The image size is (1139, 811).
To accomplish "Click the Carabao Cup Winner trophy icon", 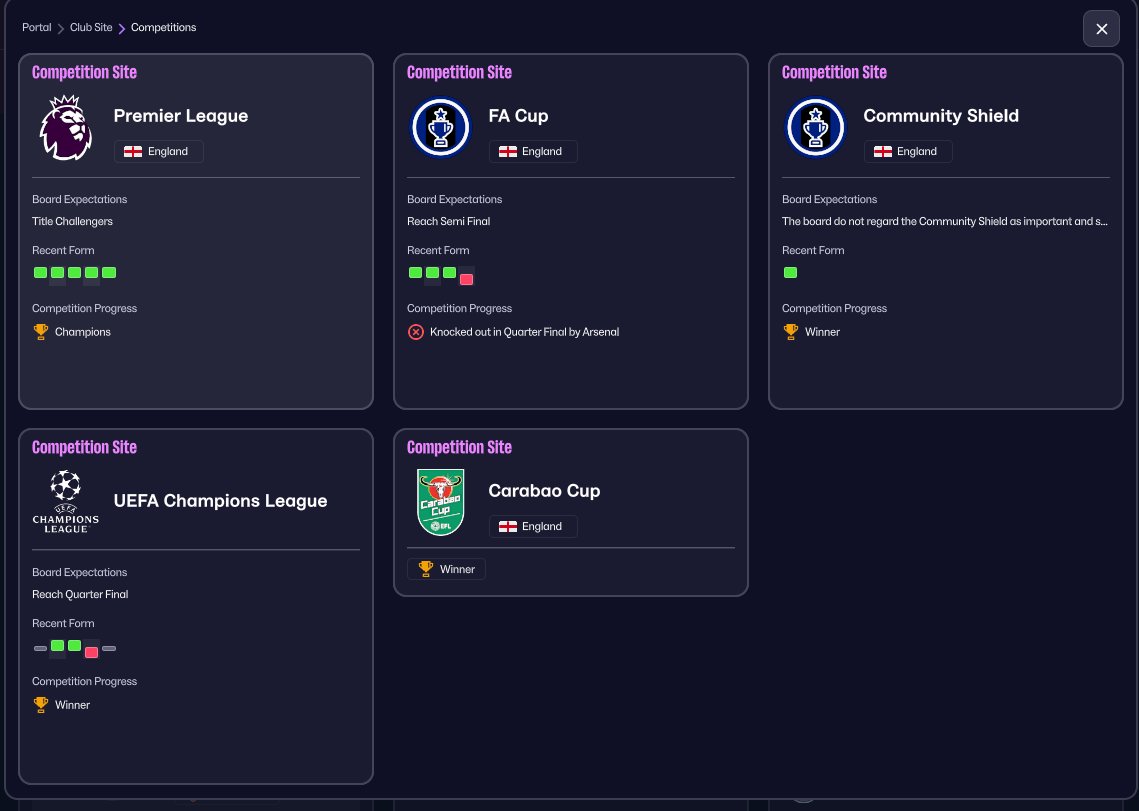I will [x=426, y=569].
